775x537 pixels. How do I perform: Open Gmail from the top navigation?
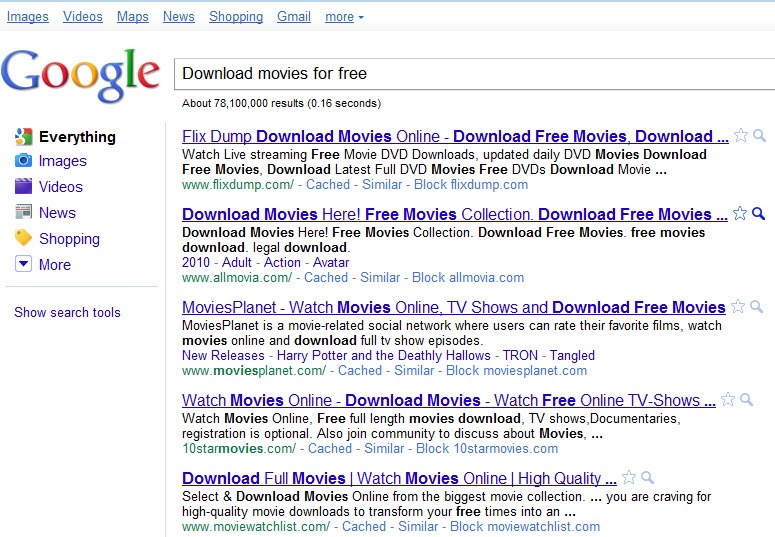coord(294,17)
